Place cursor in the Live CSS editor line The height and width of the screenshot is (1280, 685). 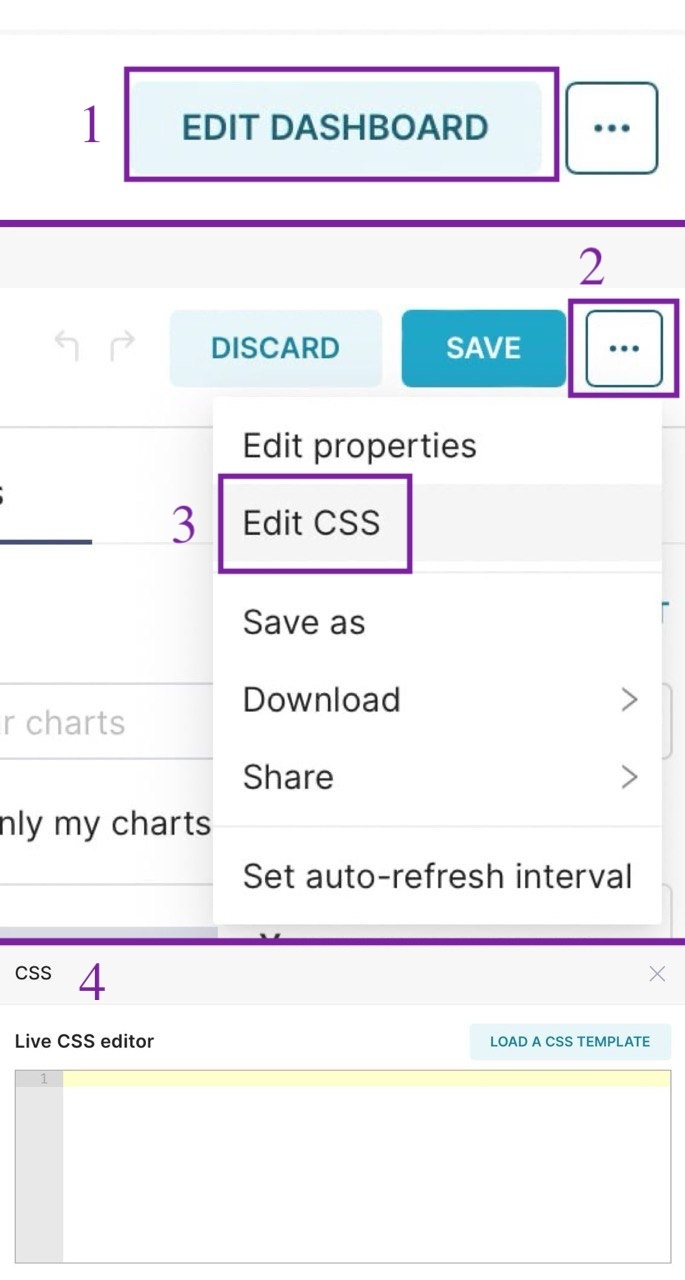click(366, 1079)
